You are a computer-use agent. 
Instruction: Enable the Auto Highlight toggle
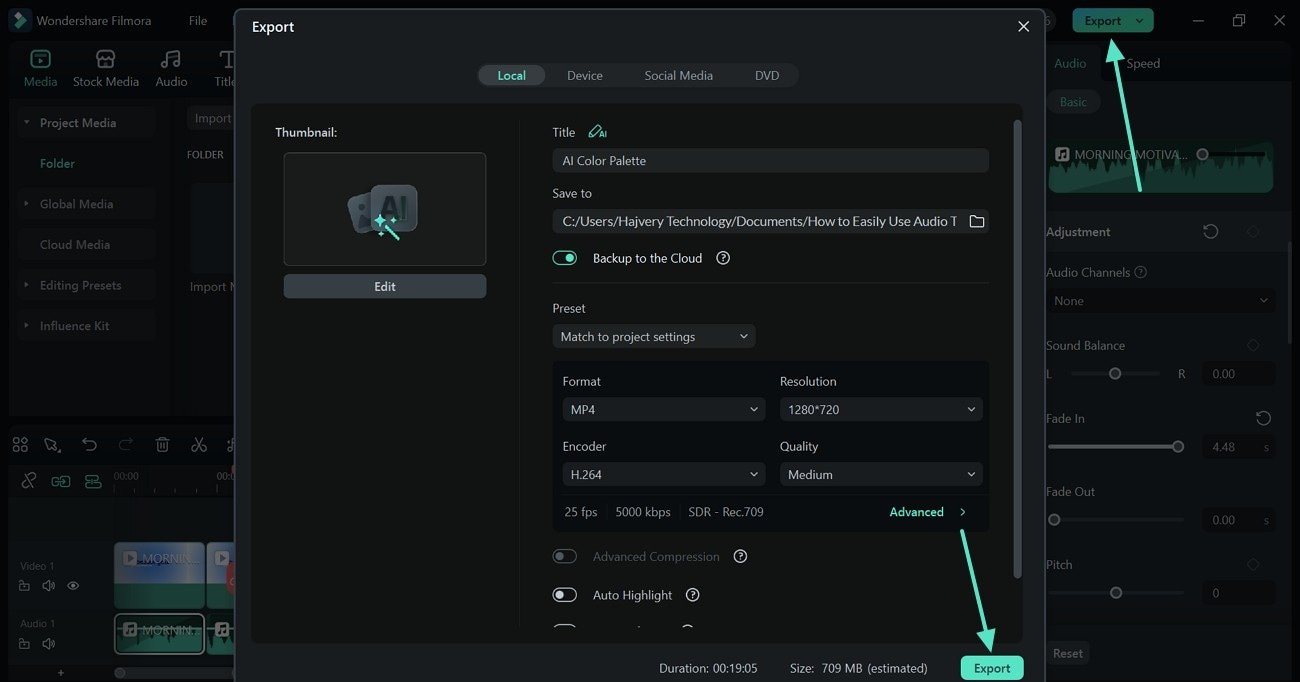click(x=565, y=595)
